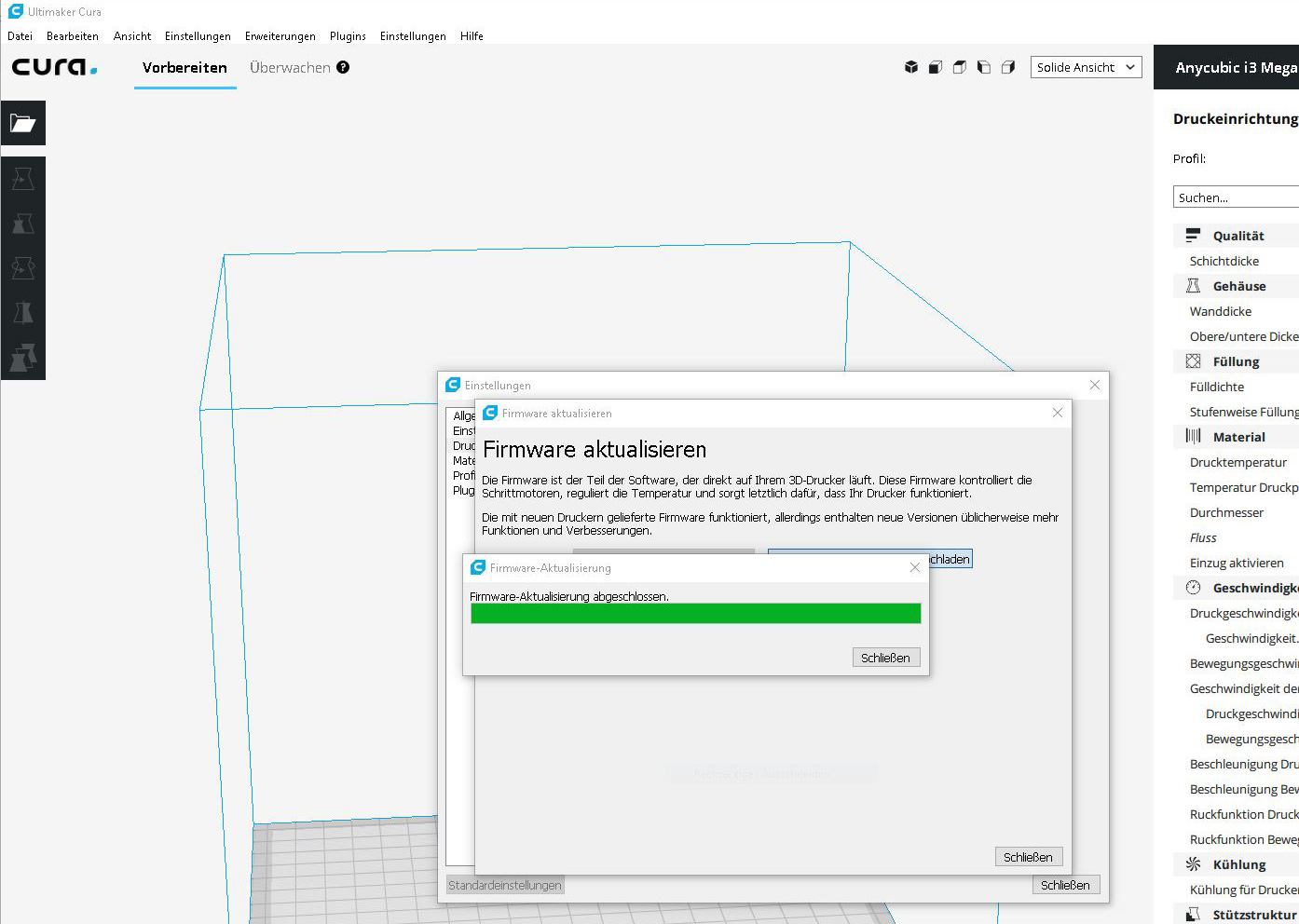Click the Qualität category icon

click(x=1193, y=236)
